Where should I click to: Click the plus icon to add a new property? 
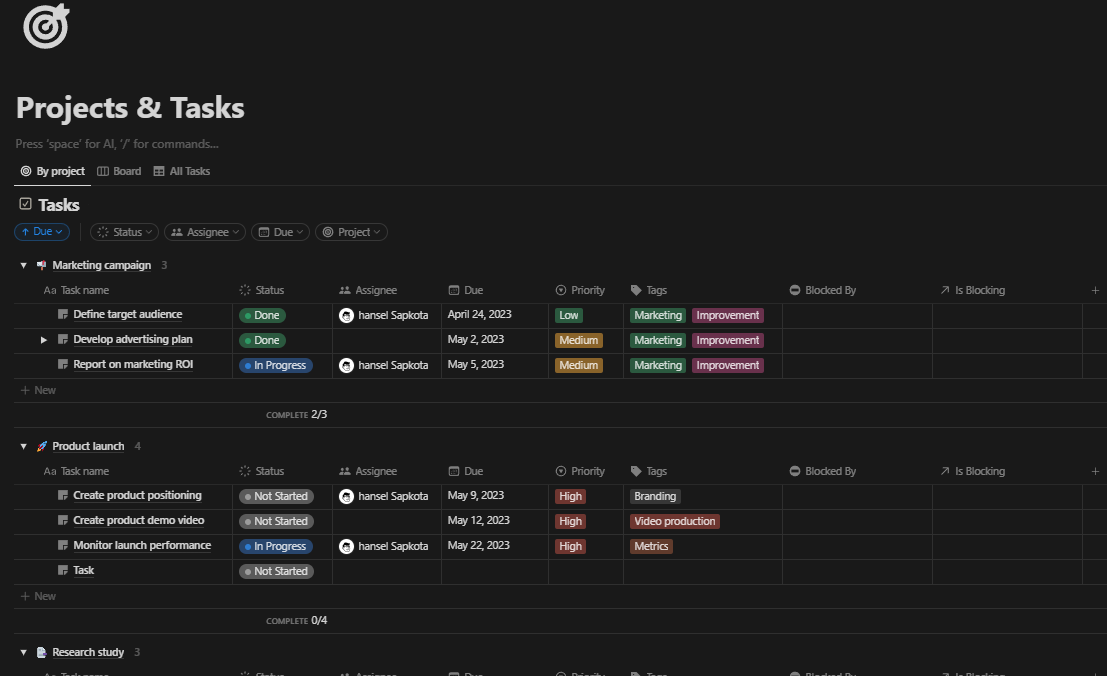pos(1095,289)
